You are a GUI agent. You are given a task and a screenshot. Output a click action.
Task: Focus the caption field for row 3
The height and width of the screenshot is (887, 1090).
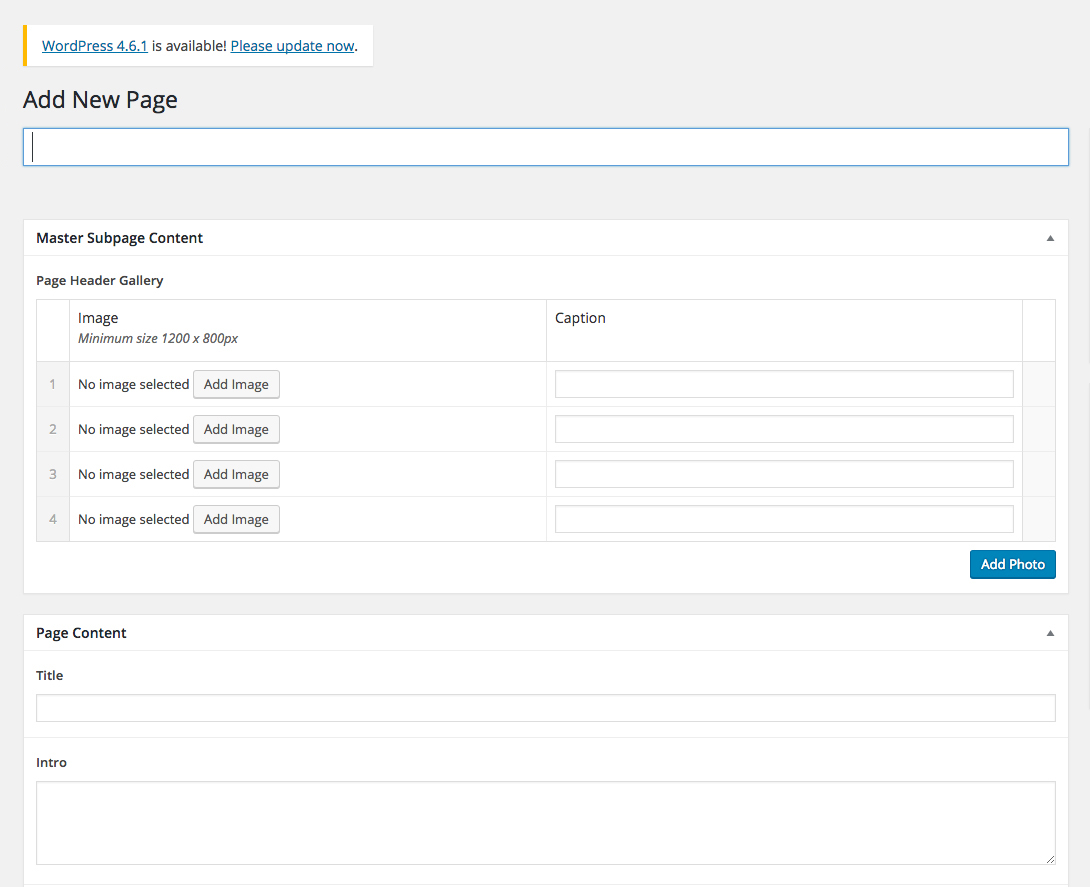click(784, 474)
